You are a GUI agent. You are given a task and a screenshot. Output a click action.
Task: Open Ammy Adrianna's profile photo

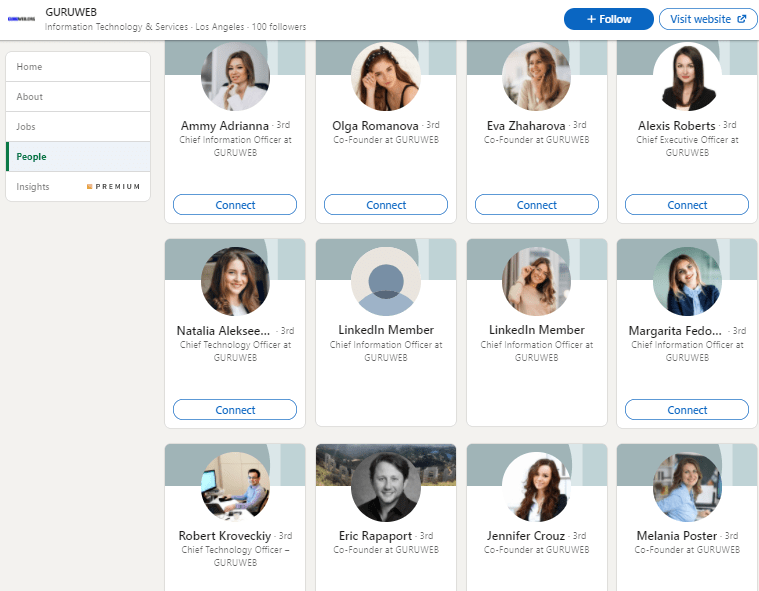235,77
